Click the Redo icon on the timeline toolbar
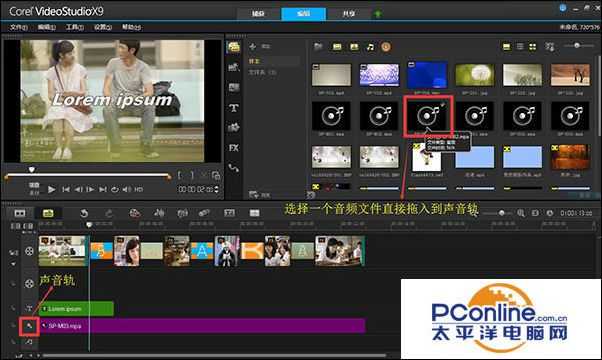 pyautogui.click(x=109, y=213)
